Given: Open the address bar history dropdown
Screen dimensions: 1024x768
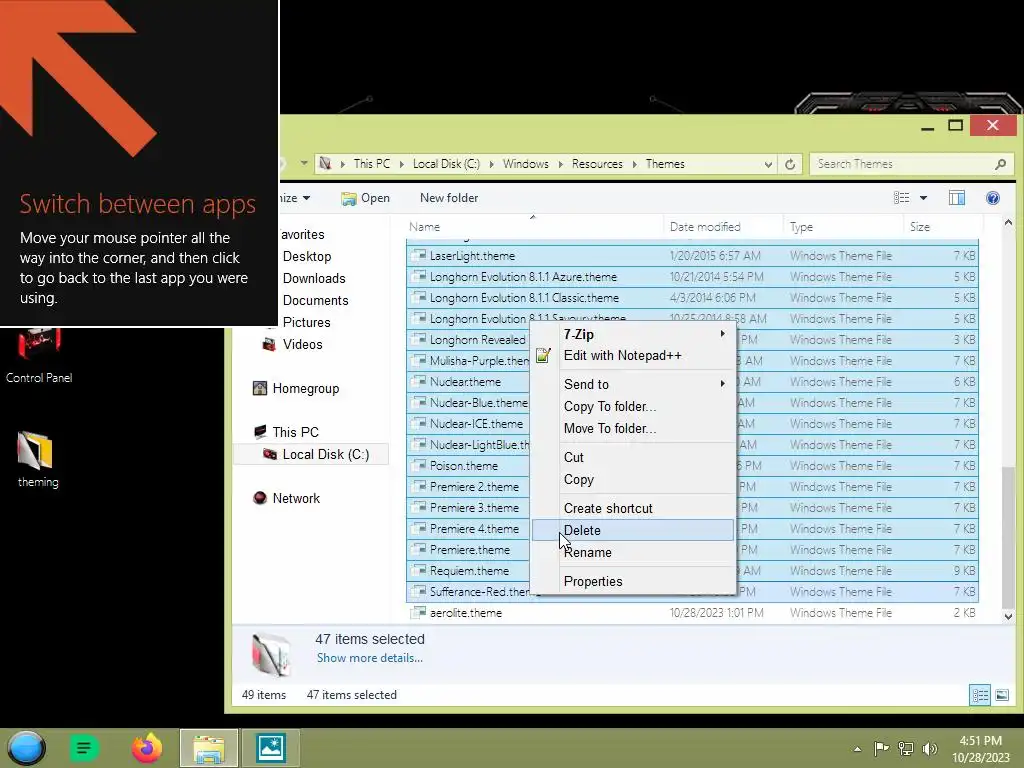Looking at the screenshot, I should coord(768,164).
